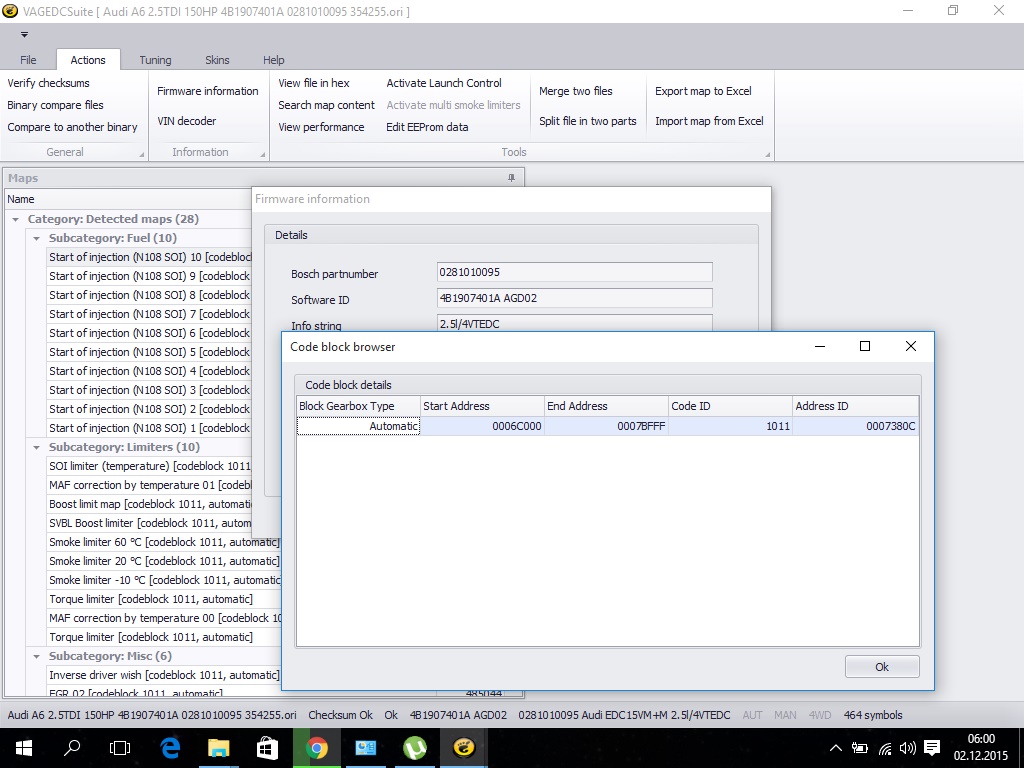The width and height of the screenshot is (1024, 768).
Task: Collapse the Detected maps category
Action: (x=16, y=219)
